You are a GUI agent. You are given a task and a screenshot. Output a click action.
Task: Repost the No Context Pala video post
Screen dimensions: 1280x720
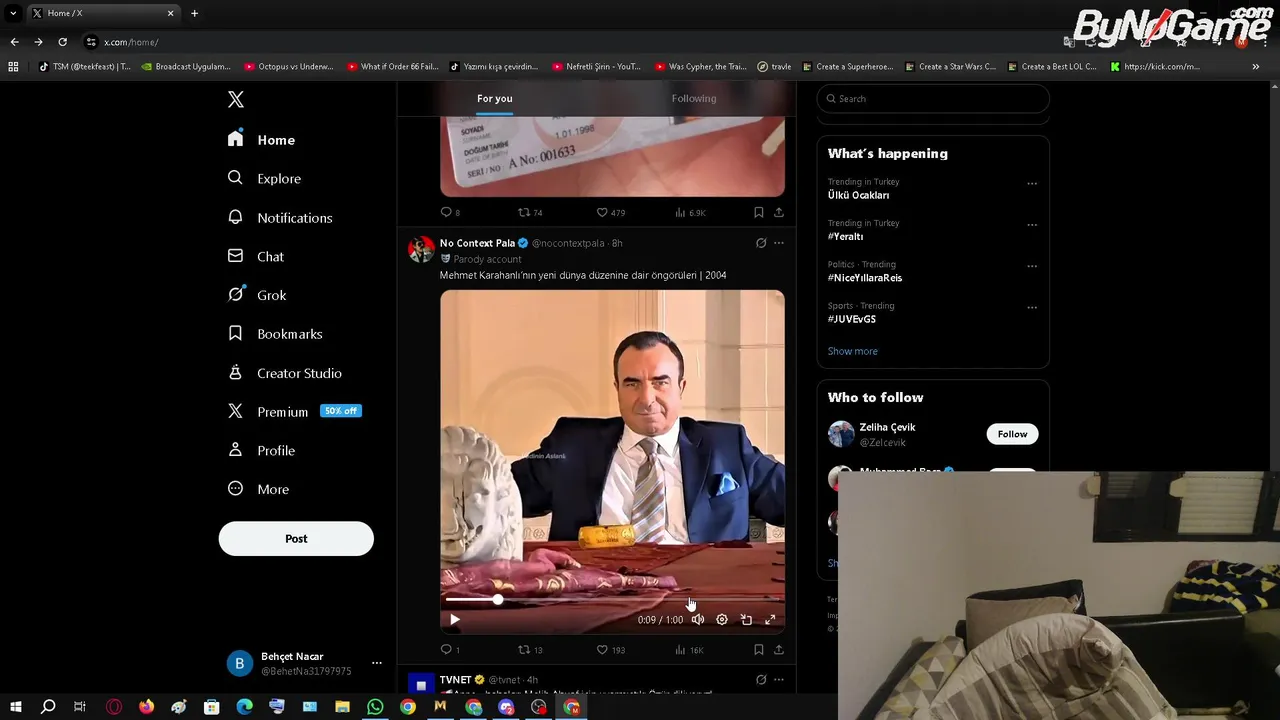pyautogui.click(x=530, y=650)
